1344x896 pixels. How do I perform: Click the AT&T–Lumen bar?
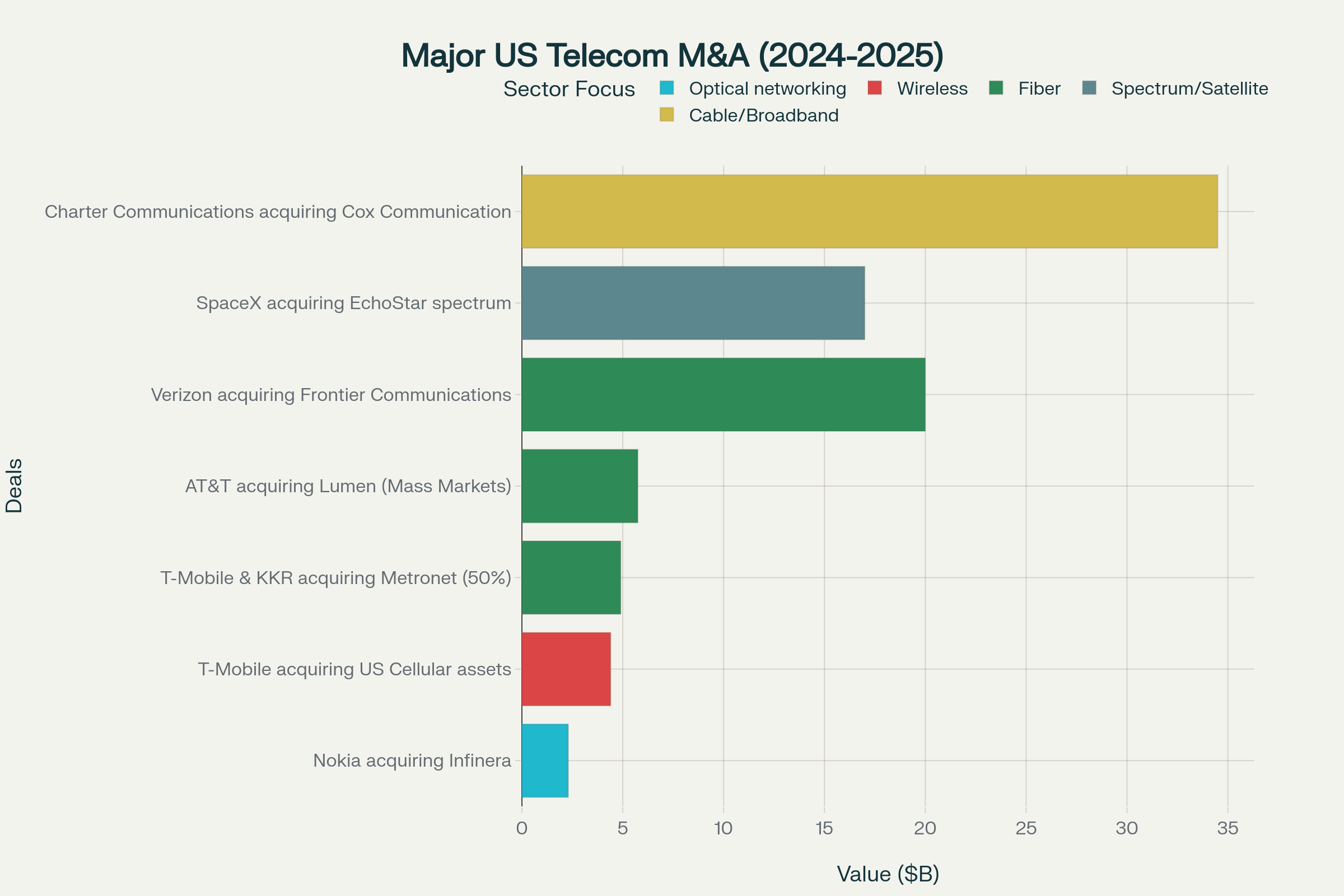(x=580, y=486)
